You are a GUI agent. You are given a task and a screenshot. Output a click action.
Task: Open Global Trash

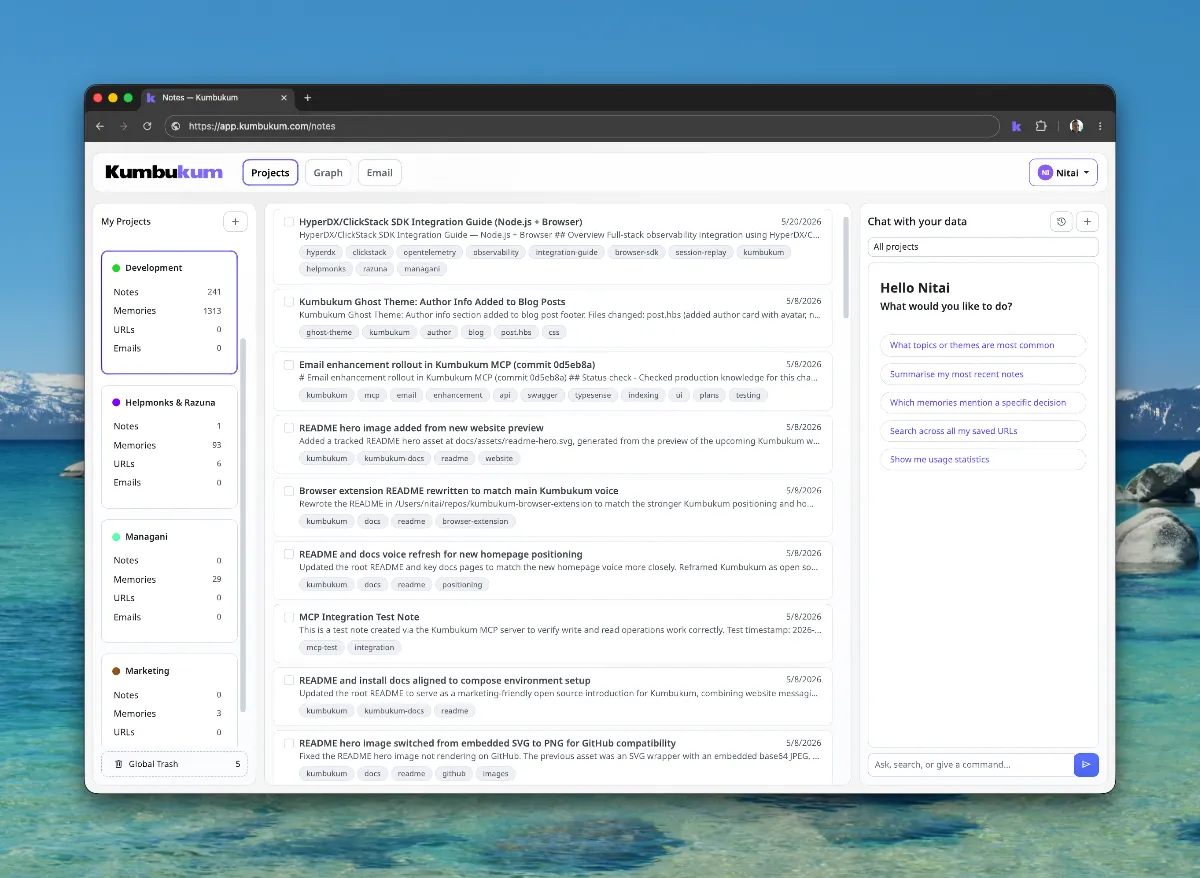pyautogui.click(x=174, y=764)
